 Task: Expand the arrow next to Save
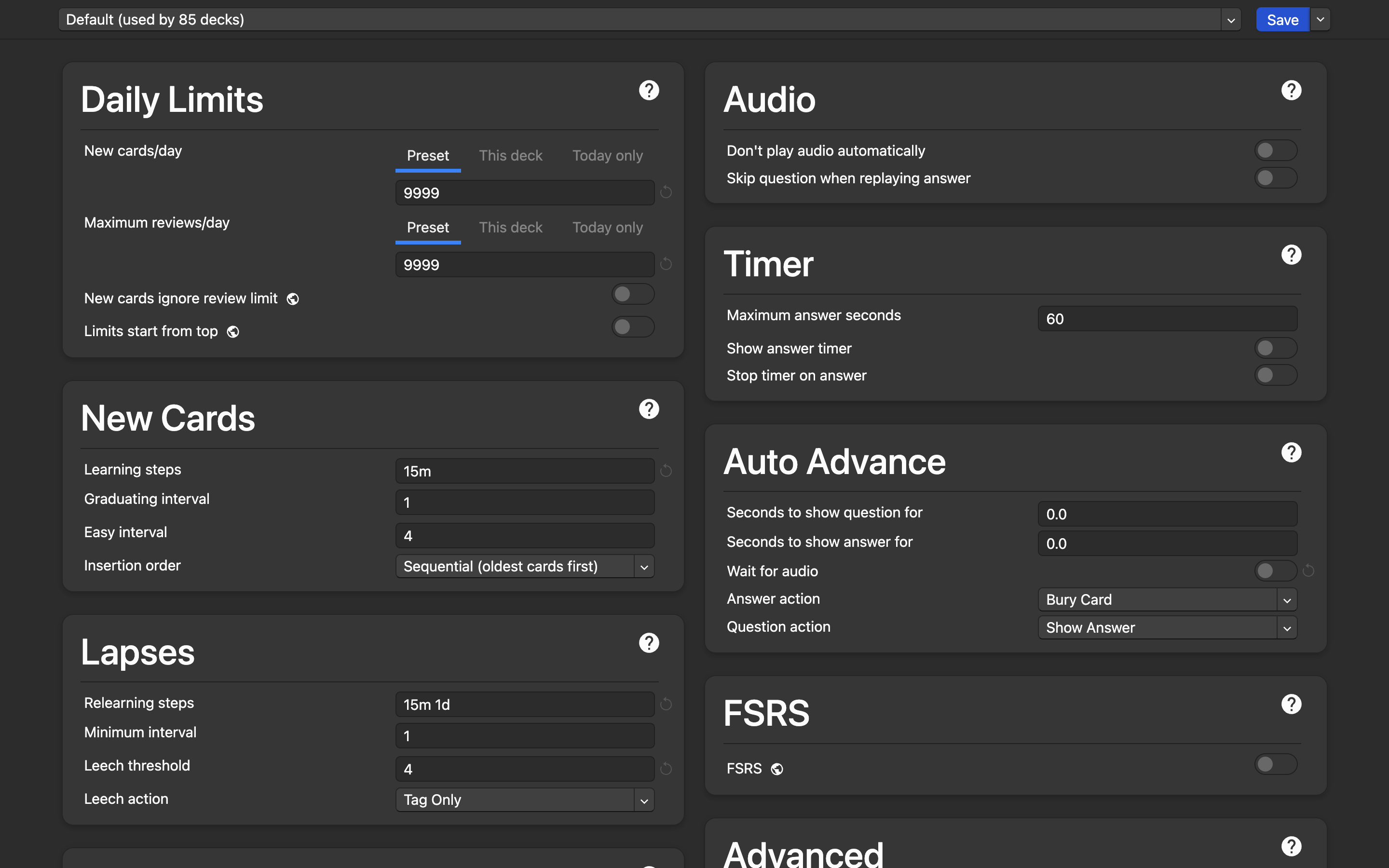coord(1320,19)
